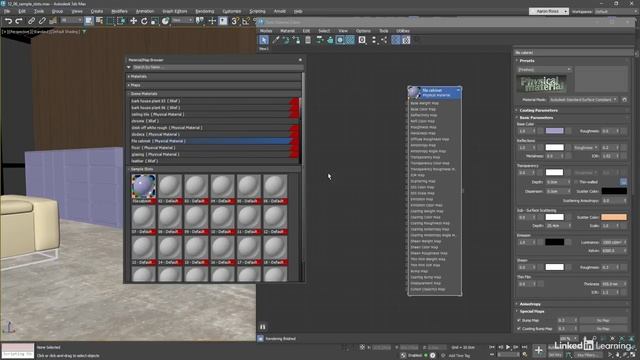640x360 pixels.
Task: Click the Base Color lavender swatch
Action: [554, 131]
